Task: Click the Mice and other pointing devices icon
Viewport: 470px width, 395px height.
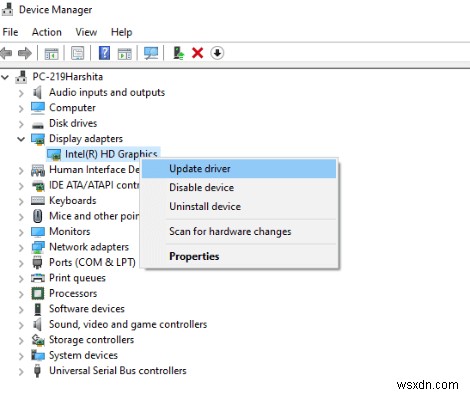Action: point(38,216)
